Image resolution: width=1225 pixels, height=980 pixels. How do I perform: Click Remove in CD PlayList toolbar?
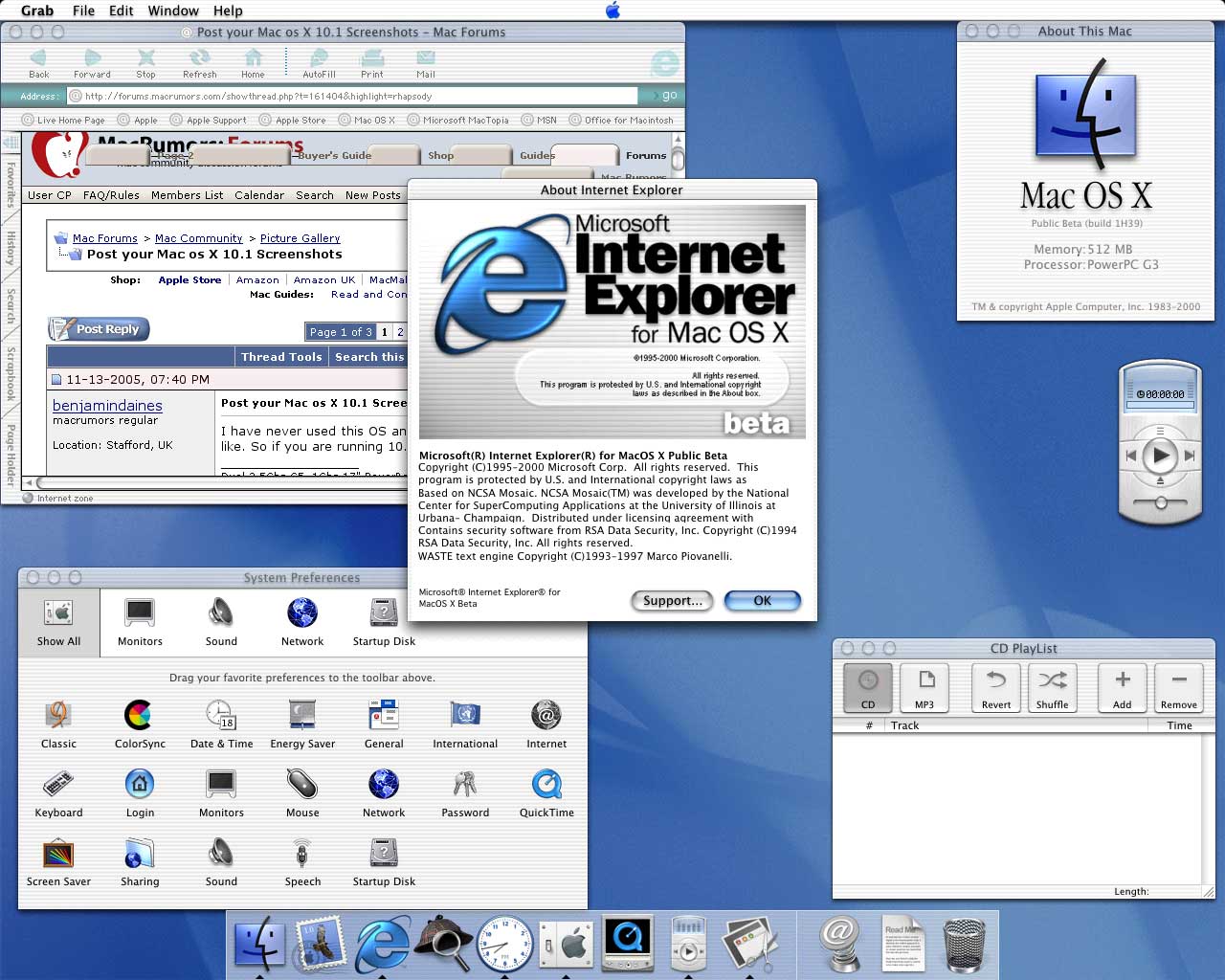[1179, 687]
